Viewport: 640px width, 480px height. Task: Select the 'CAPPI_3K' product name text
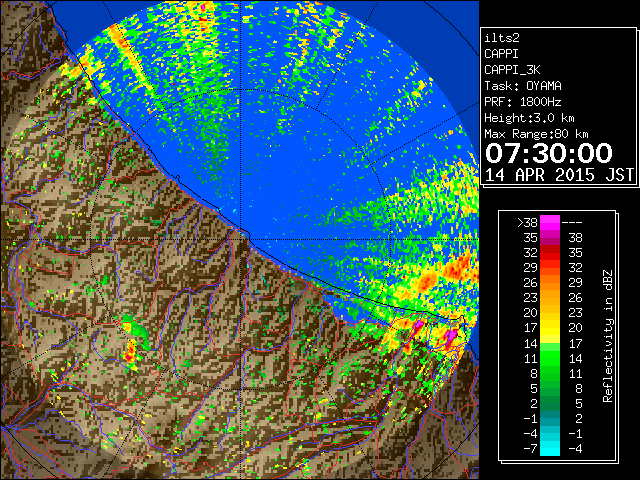[512, 70]
